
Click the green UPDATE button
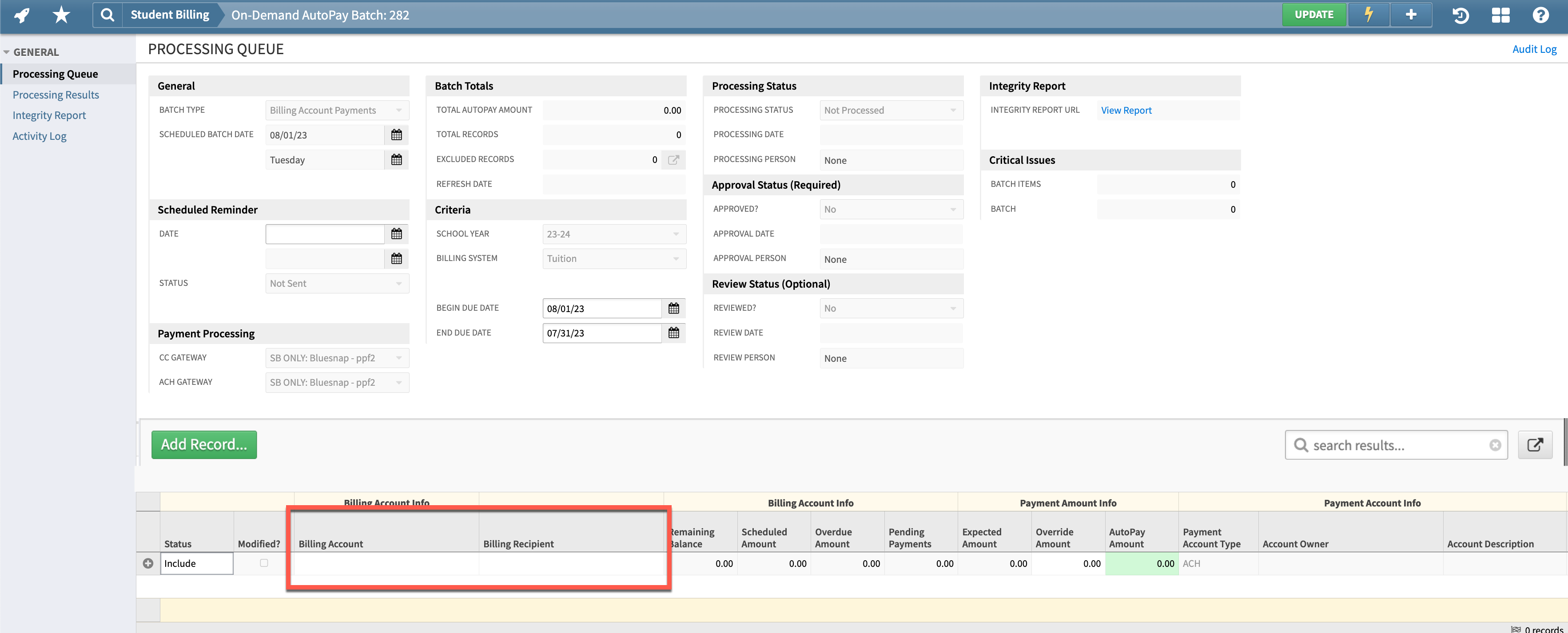point(1313,15)
